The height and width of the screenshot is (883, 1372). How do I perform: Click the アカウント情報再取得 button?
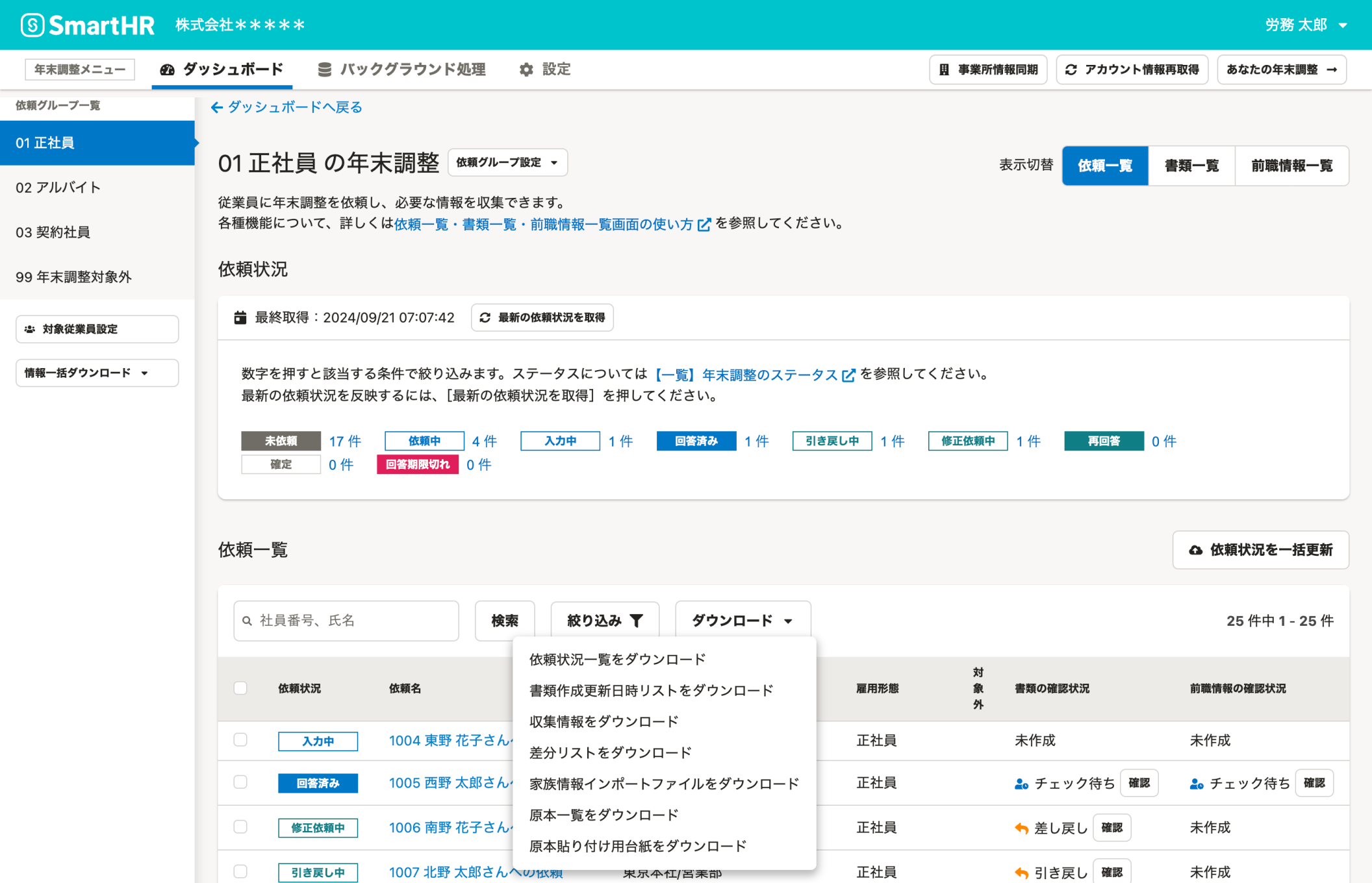(1132, 69)
